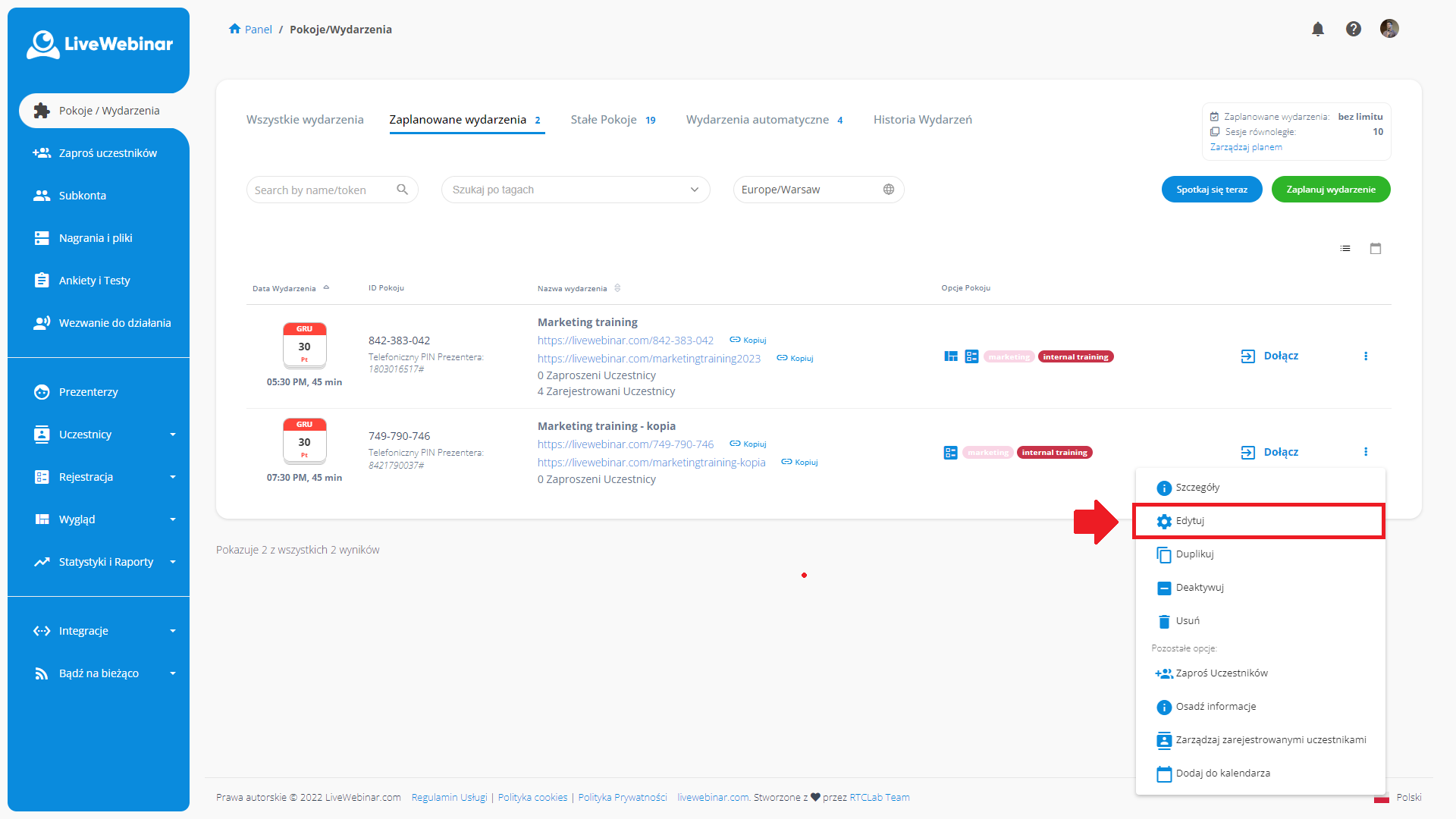Open the Prezenterzy section icon
Viewport: 1456px width, 819px height.
pos(42,392)
